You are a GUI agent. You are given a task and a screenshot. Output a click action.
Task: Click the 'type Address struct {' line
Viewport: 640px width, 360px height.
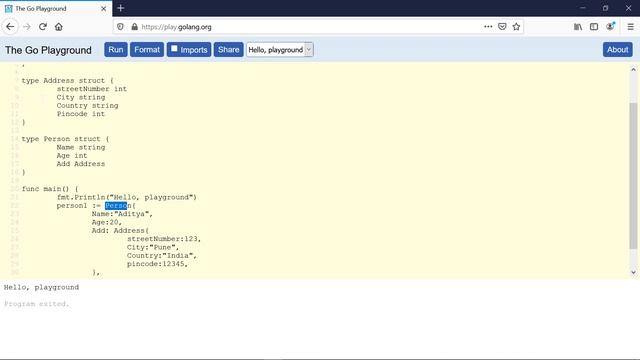[x=68, y=81]
